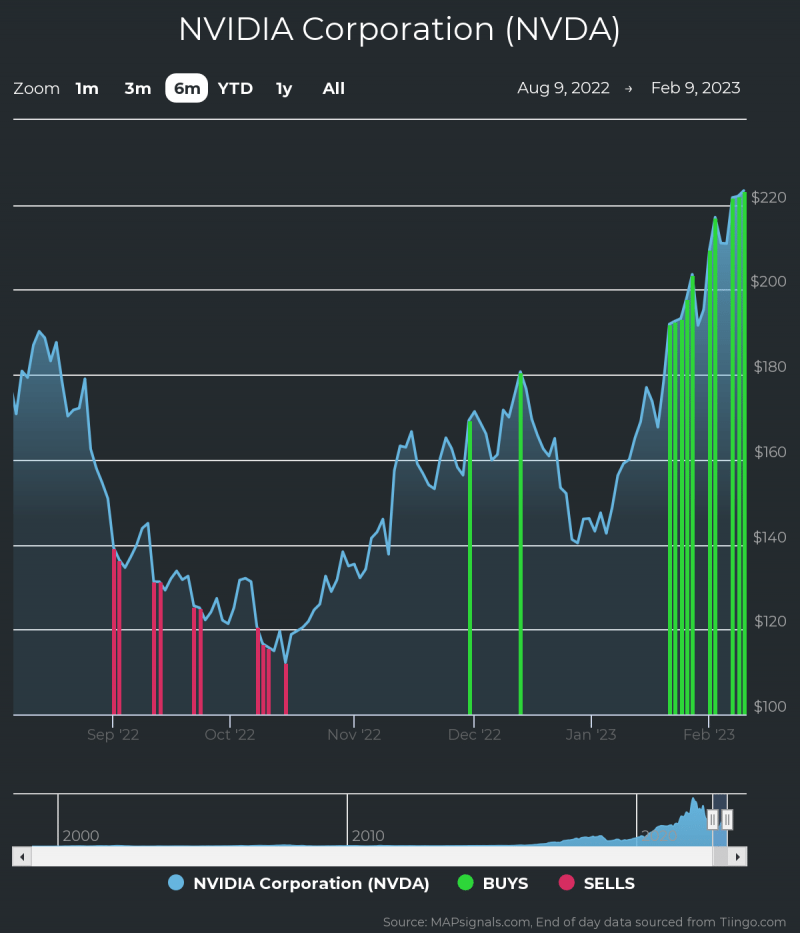Viewport: 800px width, 933px height.
Task: Edit the Feb 9, 2023 end date
Action: click(x=696, y=88)
